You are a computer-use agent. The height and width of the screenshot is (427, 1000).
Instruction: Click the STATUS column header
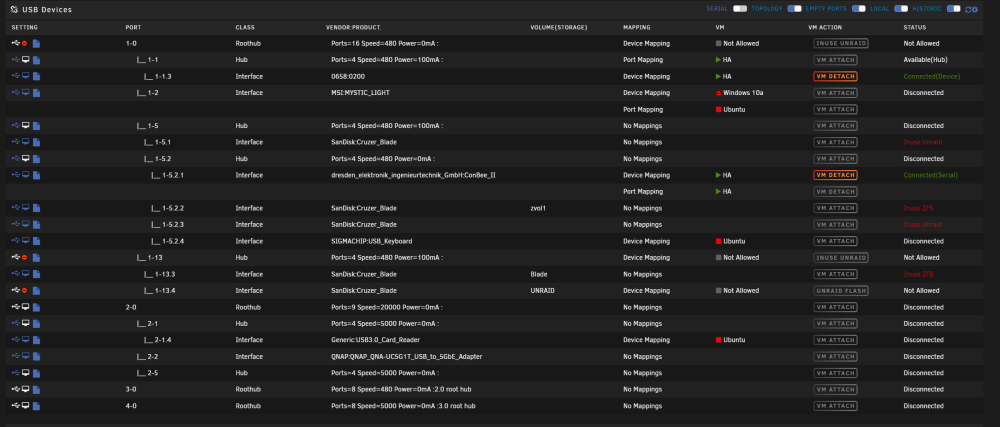915,27
